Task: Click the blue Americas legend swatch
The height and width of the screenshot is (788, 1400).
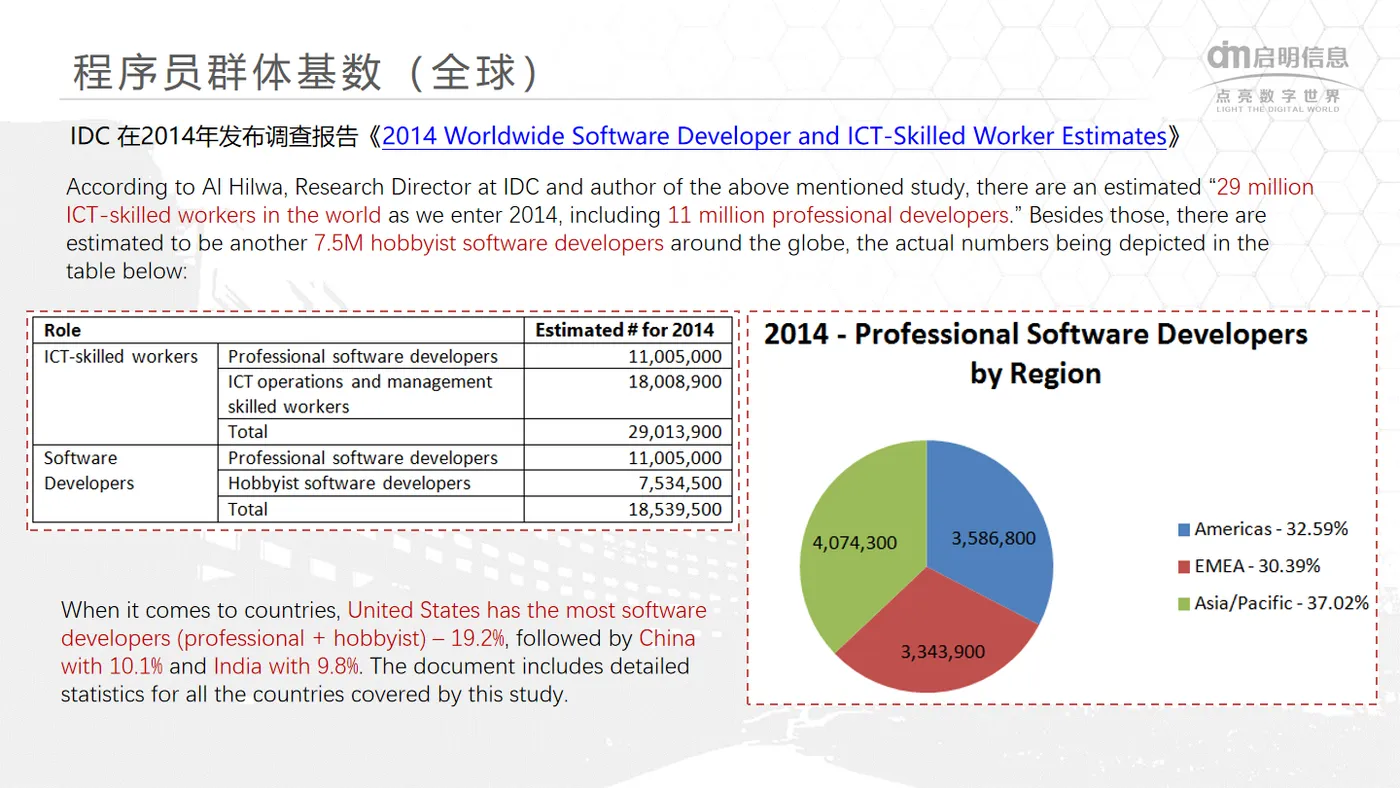Action: click(x=1184, y=529)
